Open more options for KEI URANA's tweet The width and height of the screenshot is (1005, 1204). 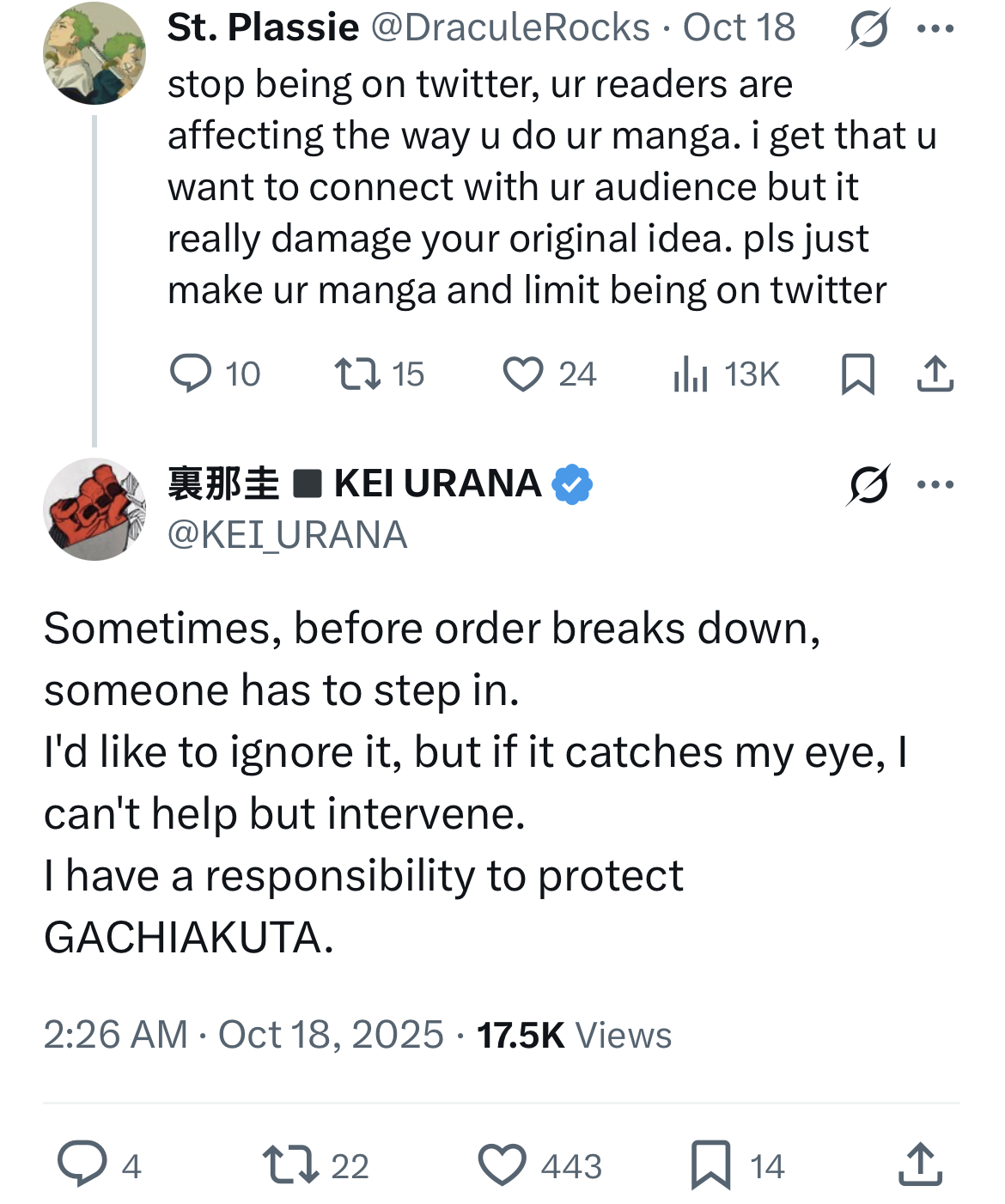(935, 485)
